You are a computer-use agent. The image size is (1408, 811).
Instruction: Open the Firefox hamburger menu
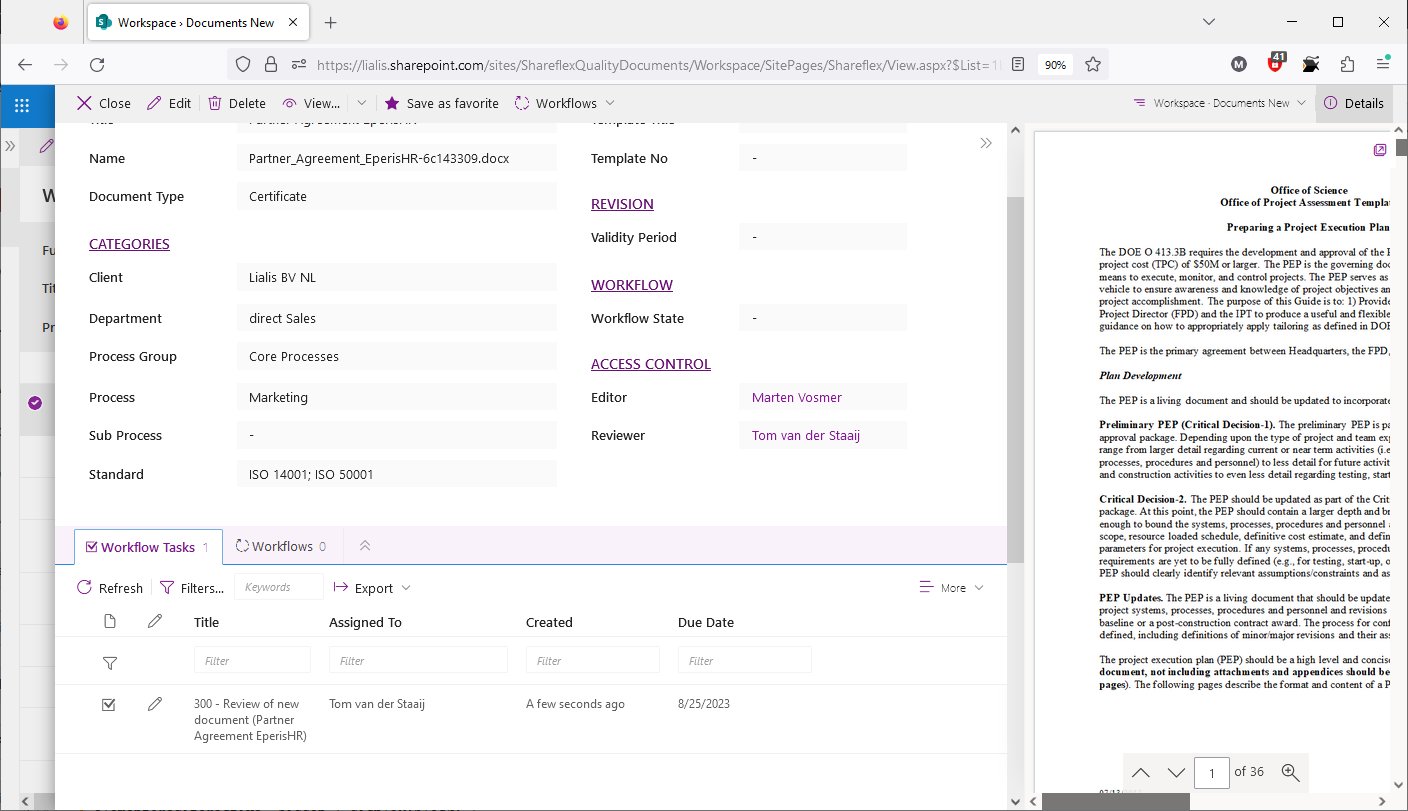click(1383, 64)
